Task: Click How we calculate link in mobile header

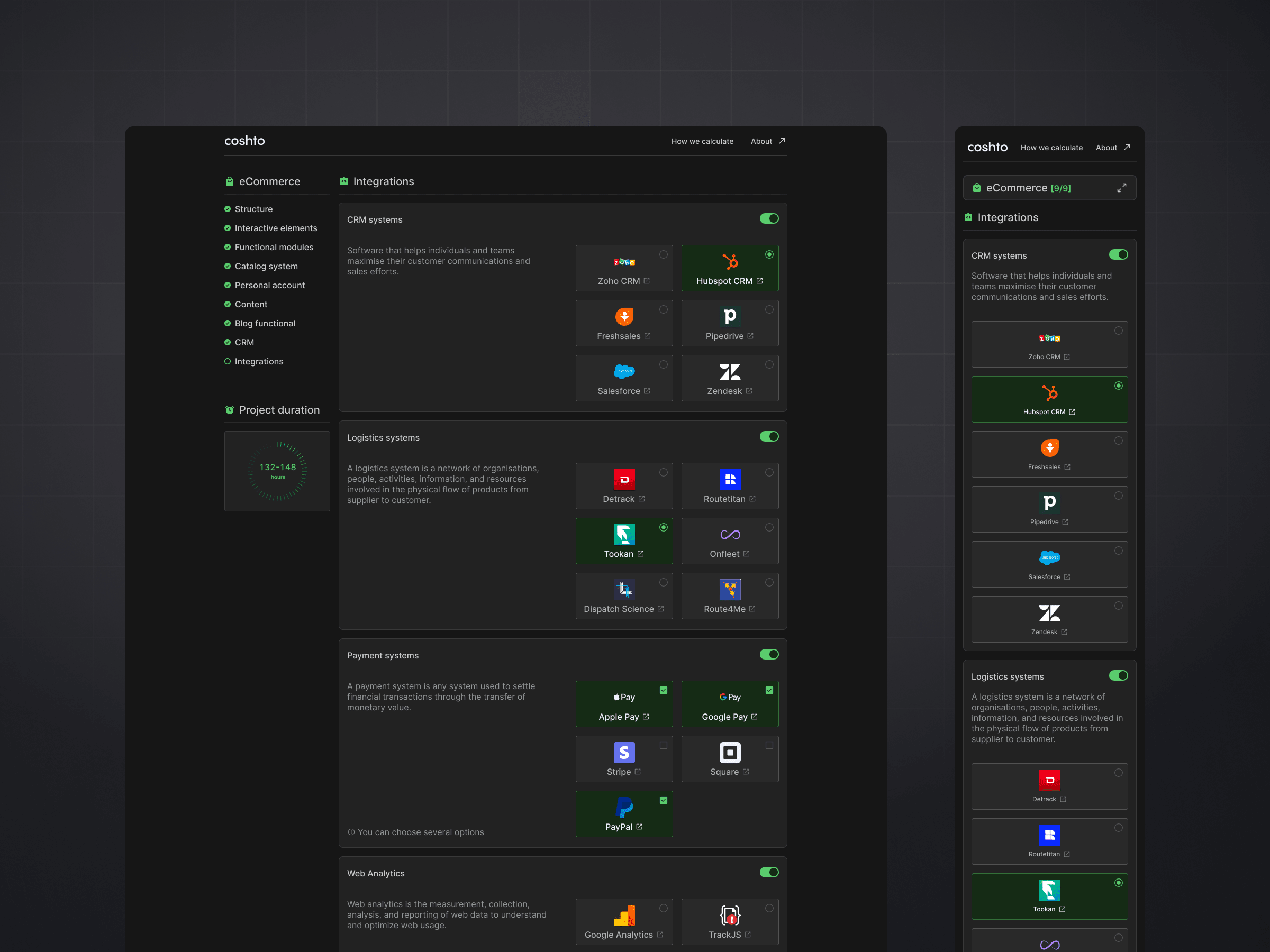Action: click(1051, 148)
